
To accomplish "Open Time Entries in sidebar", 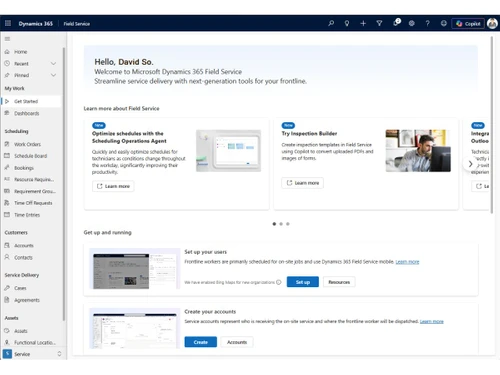I will (31, 215).
